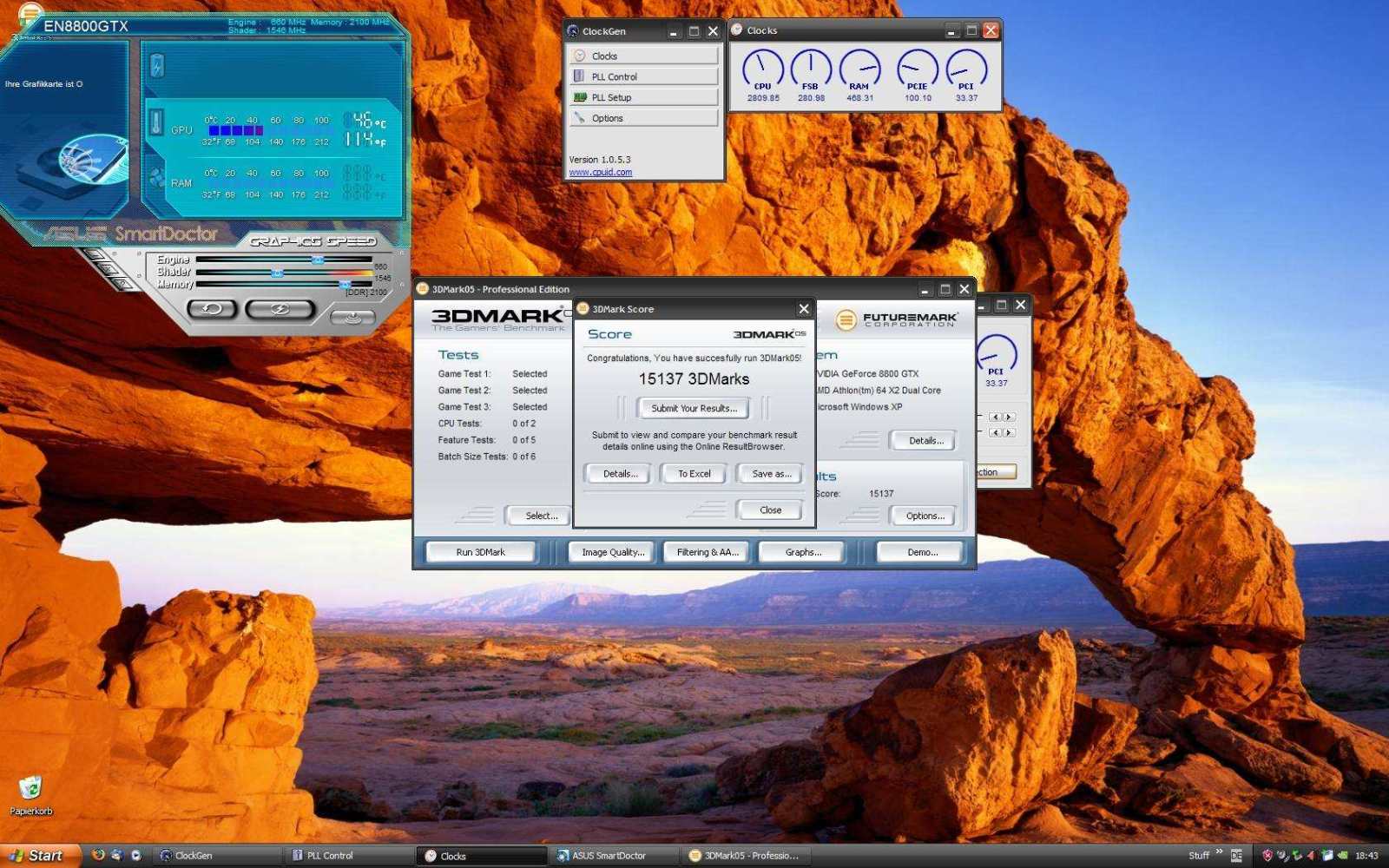Click the top small side tab of SmartDoctor
Viewport: 1389px width, 868px height.
pos(94,254)
